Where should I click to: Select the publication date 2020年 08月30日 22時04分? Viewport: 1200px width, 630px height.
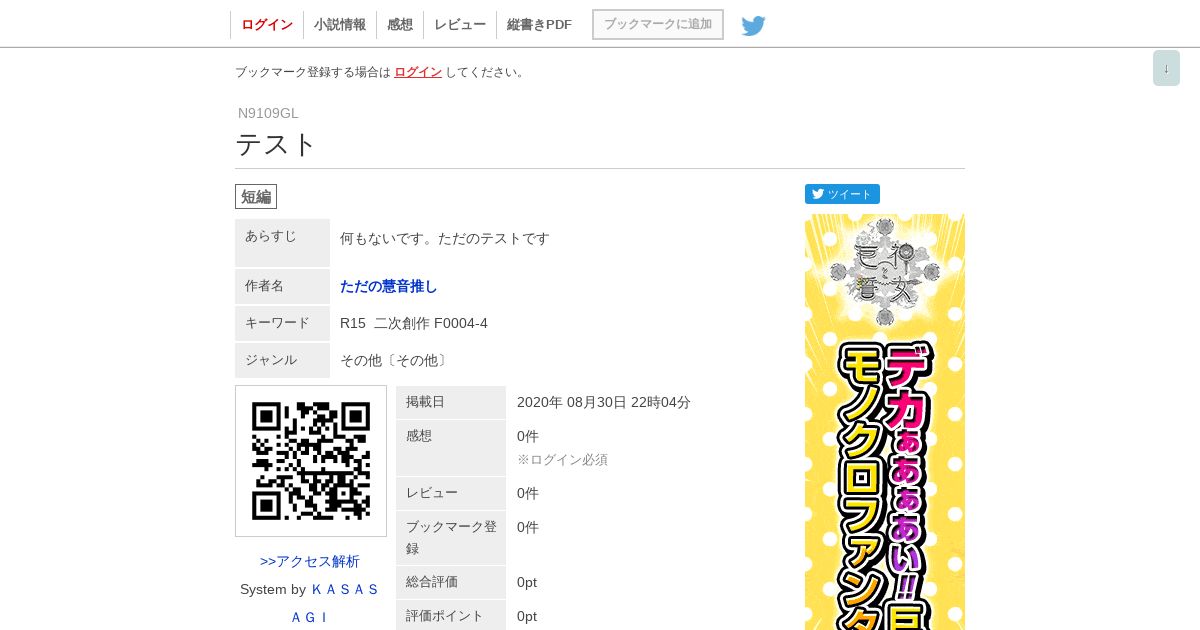(x=604, y=402)
